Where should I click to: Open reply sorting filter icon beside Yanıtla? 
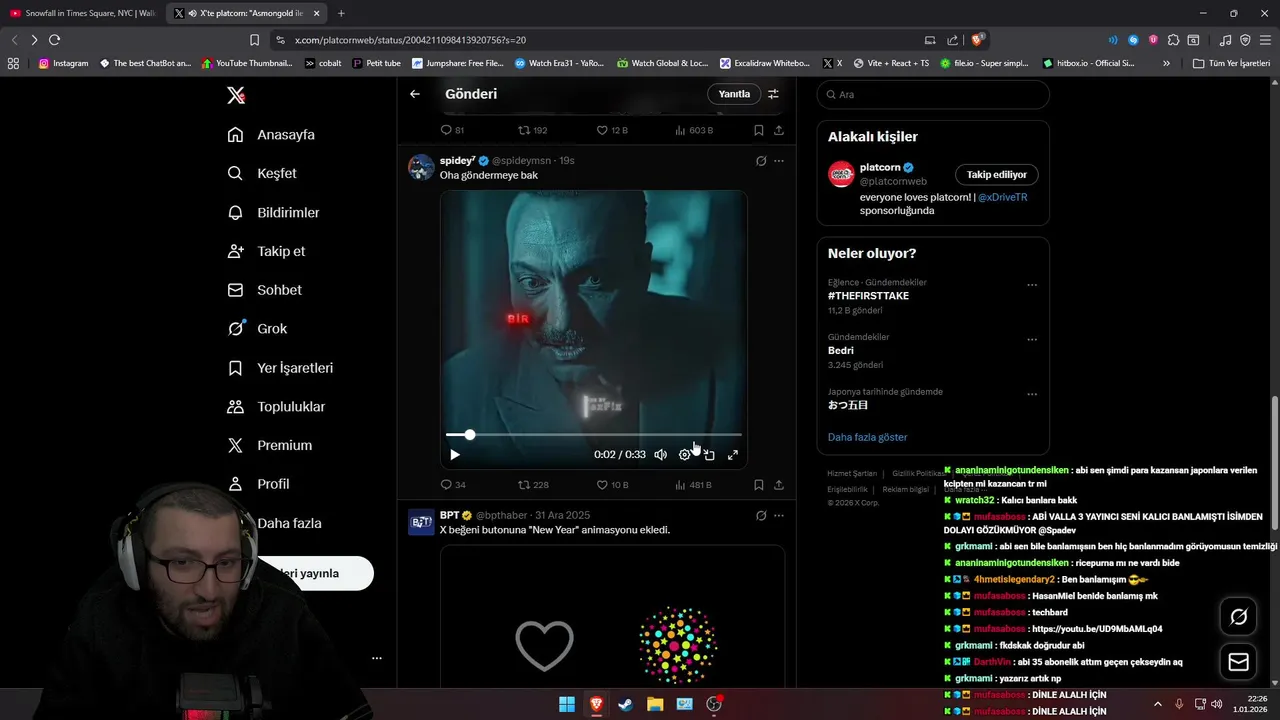[773, 94]
